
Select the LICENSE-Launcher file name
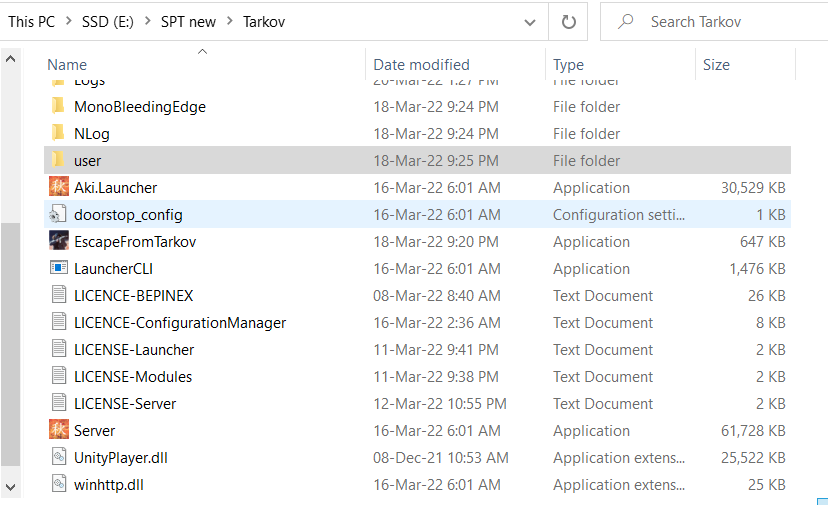(x=134, y=349)
